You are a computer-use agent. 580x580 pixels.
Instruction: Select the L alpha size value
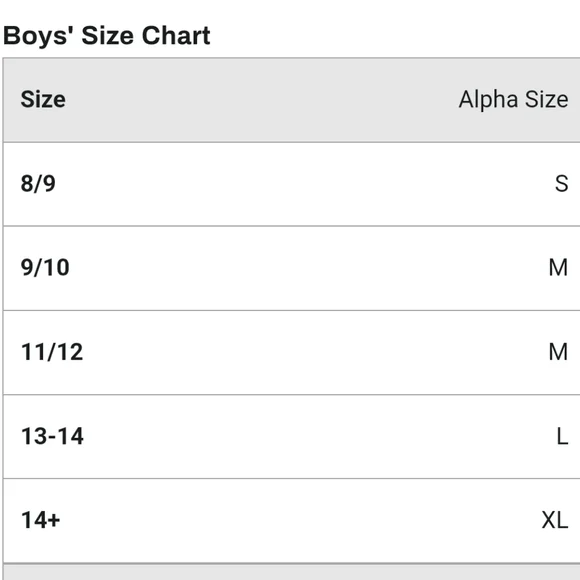click(x=563, y=436)
